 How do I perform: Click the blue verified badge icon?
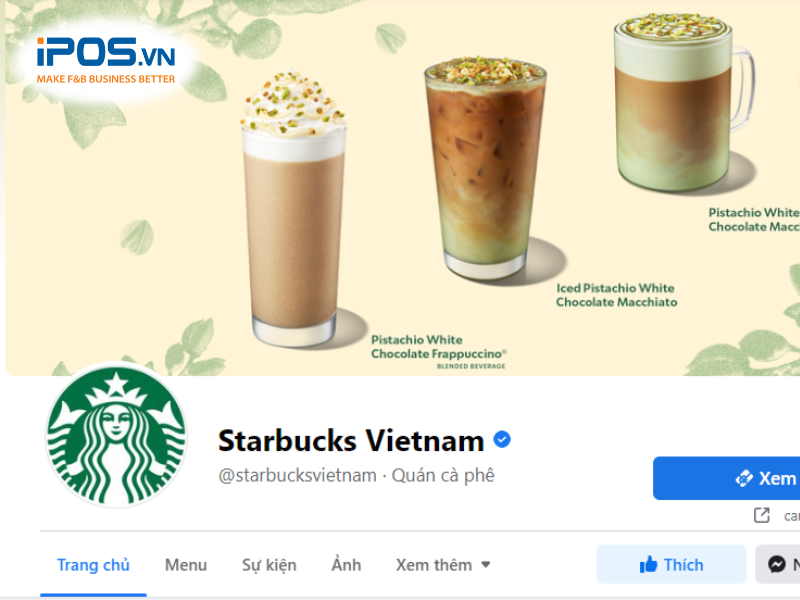502,439
